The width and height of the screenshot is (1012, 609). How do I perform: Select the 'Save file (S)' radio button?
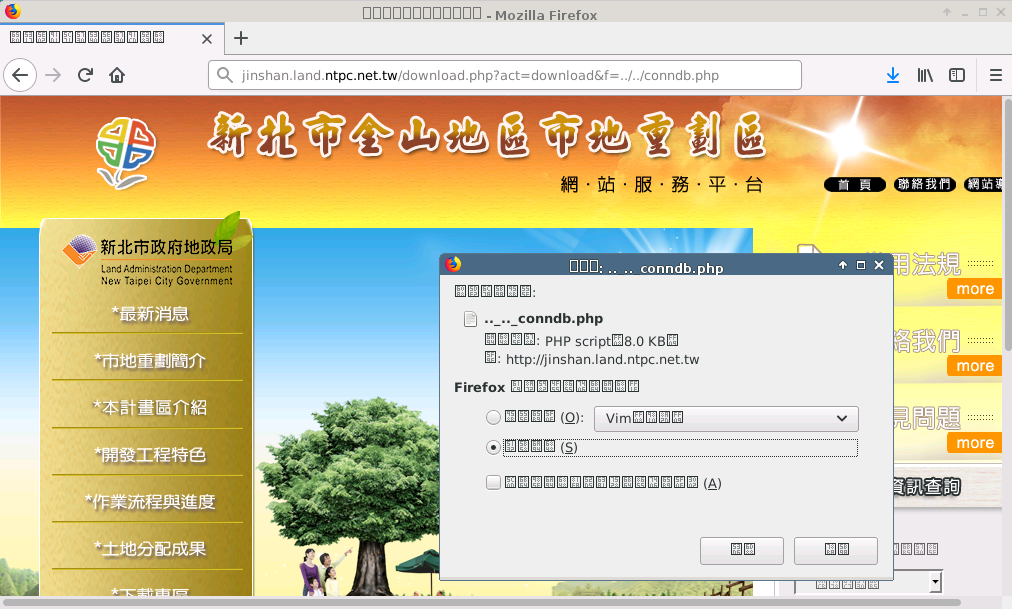click(493, 447)
